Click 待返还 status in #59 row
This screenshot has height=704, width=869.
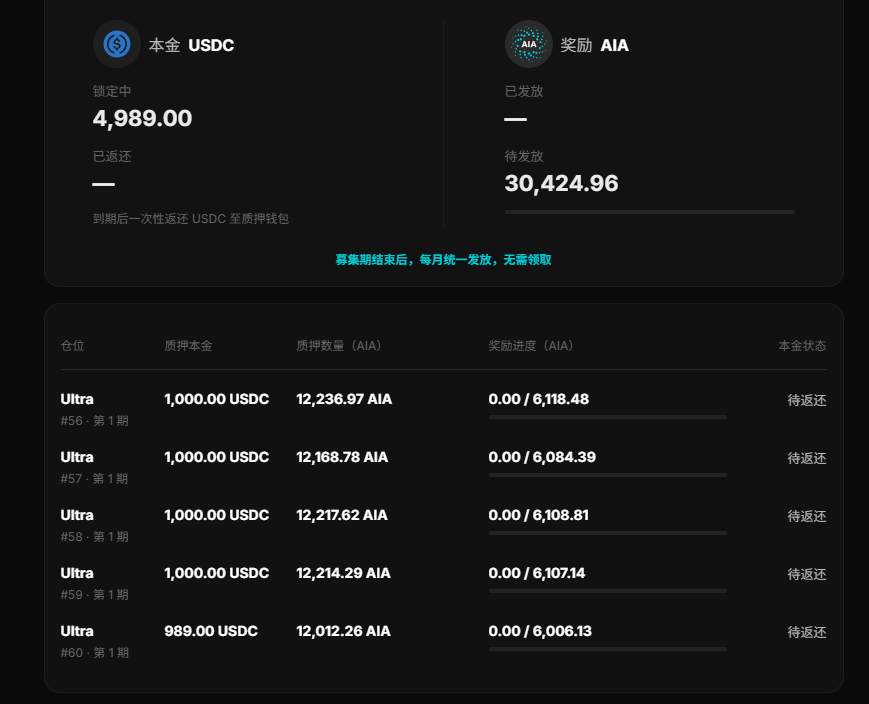[807, 574]
